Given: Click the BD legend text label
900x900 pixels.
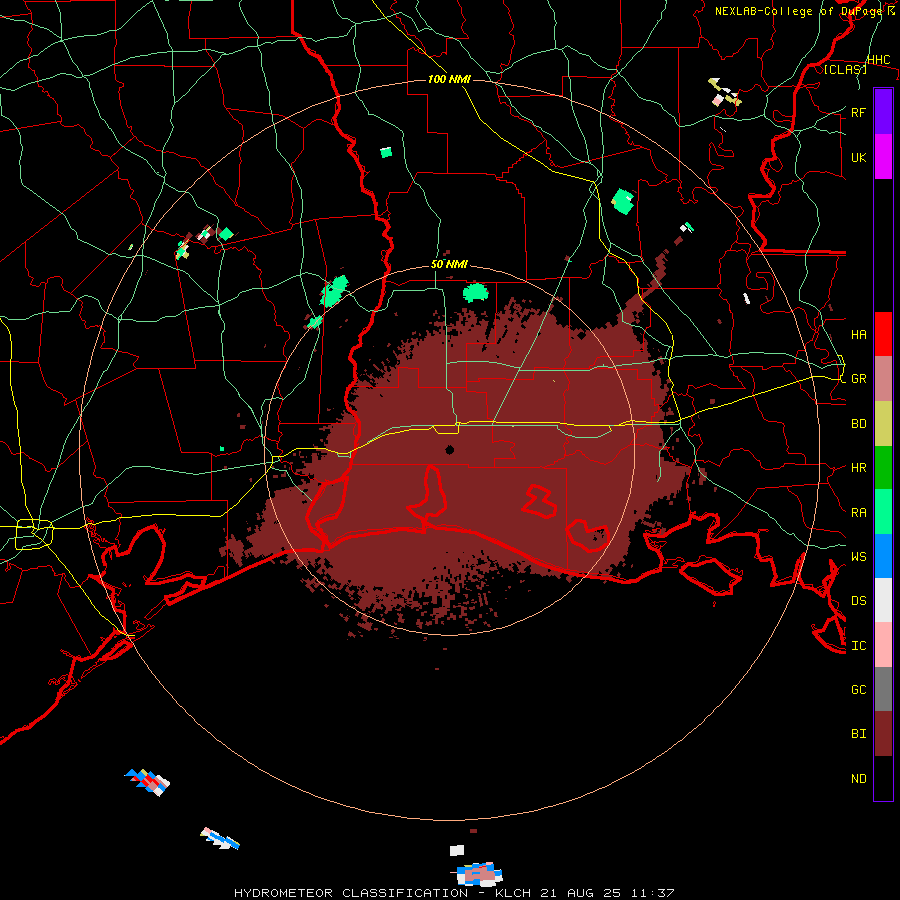Looking at the screenshot, I should coord(858,424).
